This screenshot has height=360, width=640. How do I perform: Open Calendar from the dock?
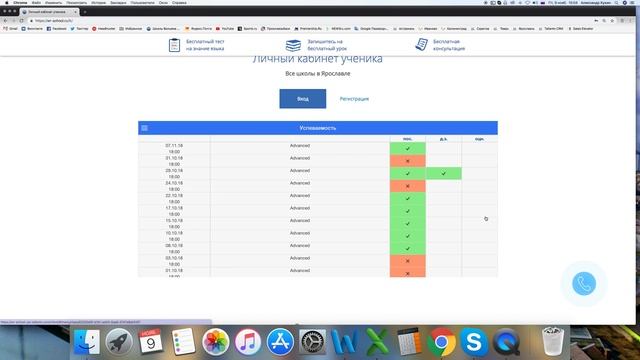(151, 342)
